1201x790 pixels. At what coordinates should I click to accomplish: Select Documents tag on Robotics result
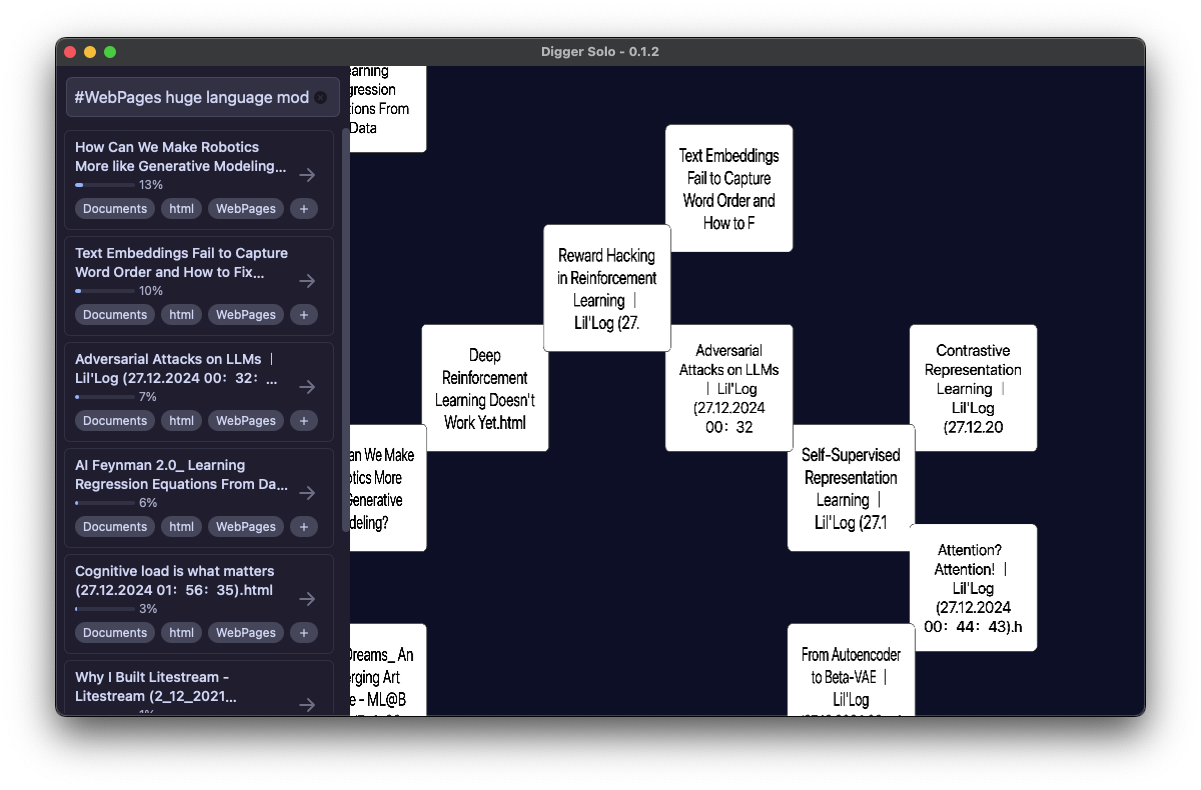point(115,209)
